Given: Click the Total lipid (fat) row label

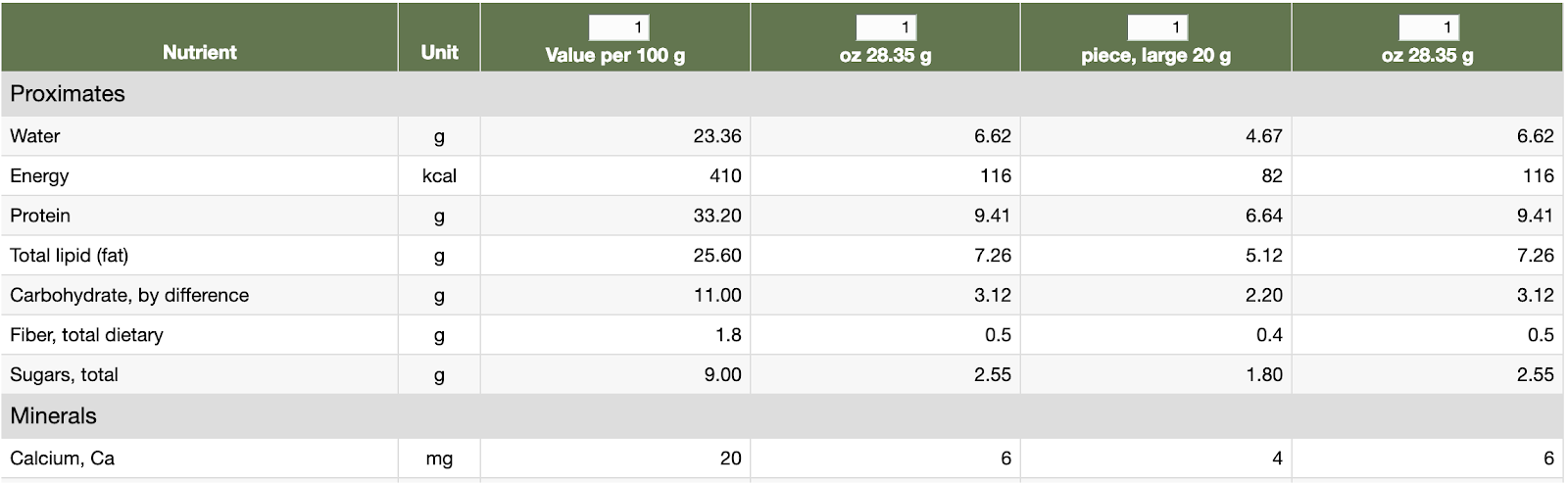Looking at the screenshot, I should coord(70,256).
